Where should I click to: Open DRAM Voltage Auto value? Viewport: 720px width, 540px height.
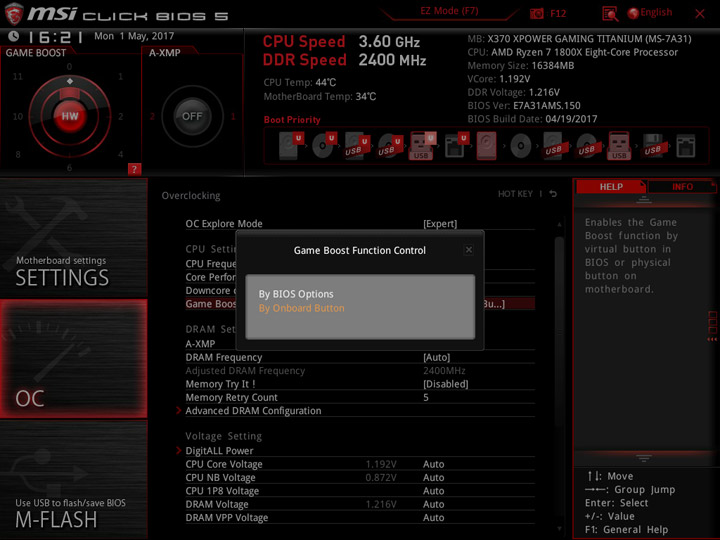[433, 504]
